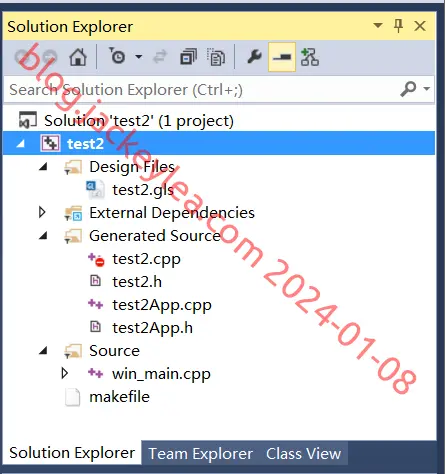The image size is (445, 474).
Task: Click the magnifier search icon
Action: tap(408, 89)
